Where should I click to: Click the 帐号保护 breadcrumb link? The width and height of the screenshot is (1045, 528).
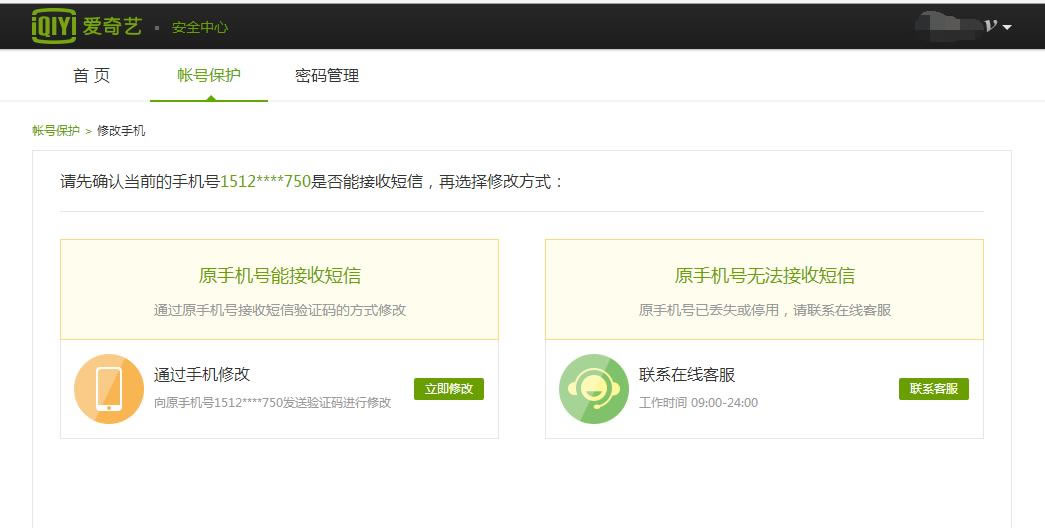pyautogui.click(x=56, y=131)
